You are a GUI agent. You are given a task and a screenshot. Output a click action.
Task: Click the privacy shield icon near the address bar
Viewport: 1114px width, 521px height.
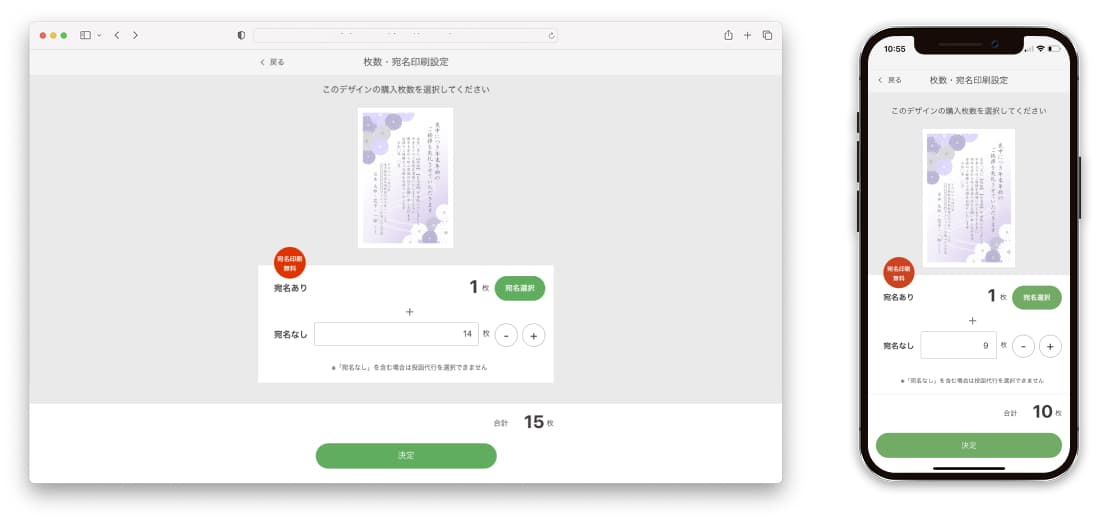(x=241, y=35)
